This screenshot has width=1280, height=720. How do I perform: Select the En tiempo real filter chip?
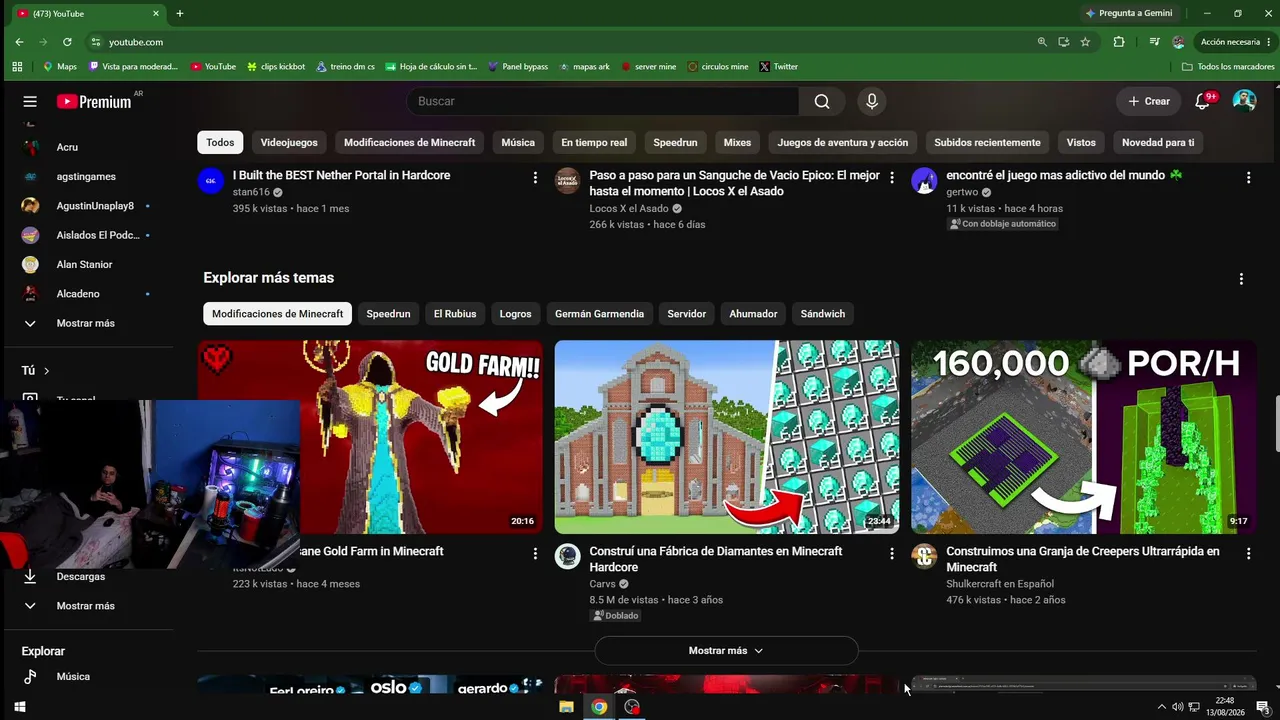click(594, 142)
